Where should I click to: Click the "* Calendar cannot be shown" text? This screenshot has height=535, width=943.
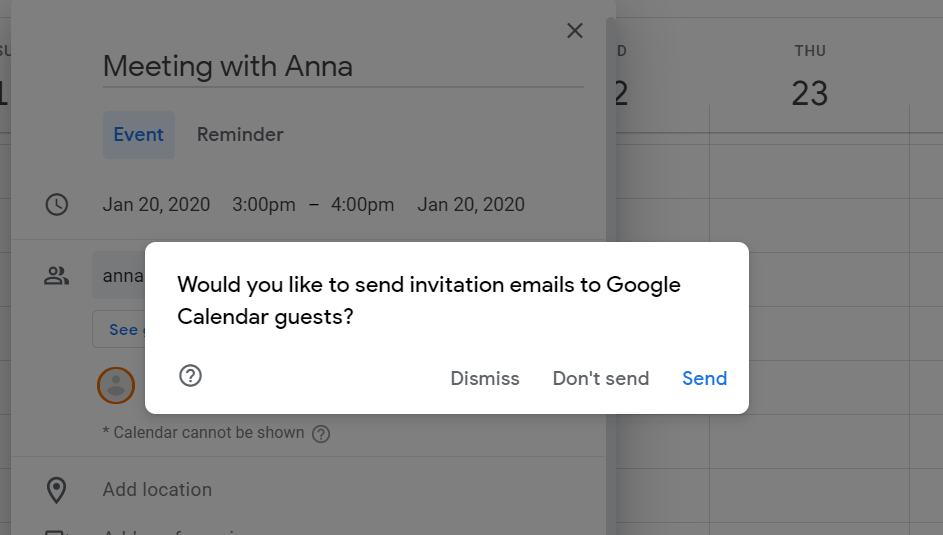tap(203, 433)
